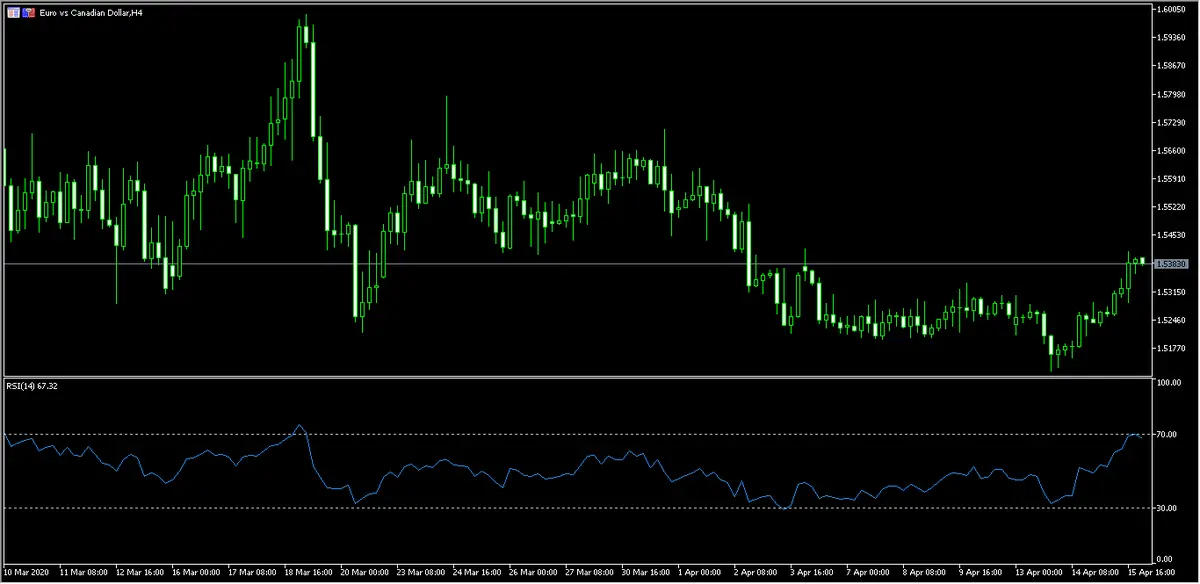Select the RSI 30.00 oversold level label
Viewport: 1200px width, 584px height.
point(1165,508)
